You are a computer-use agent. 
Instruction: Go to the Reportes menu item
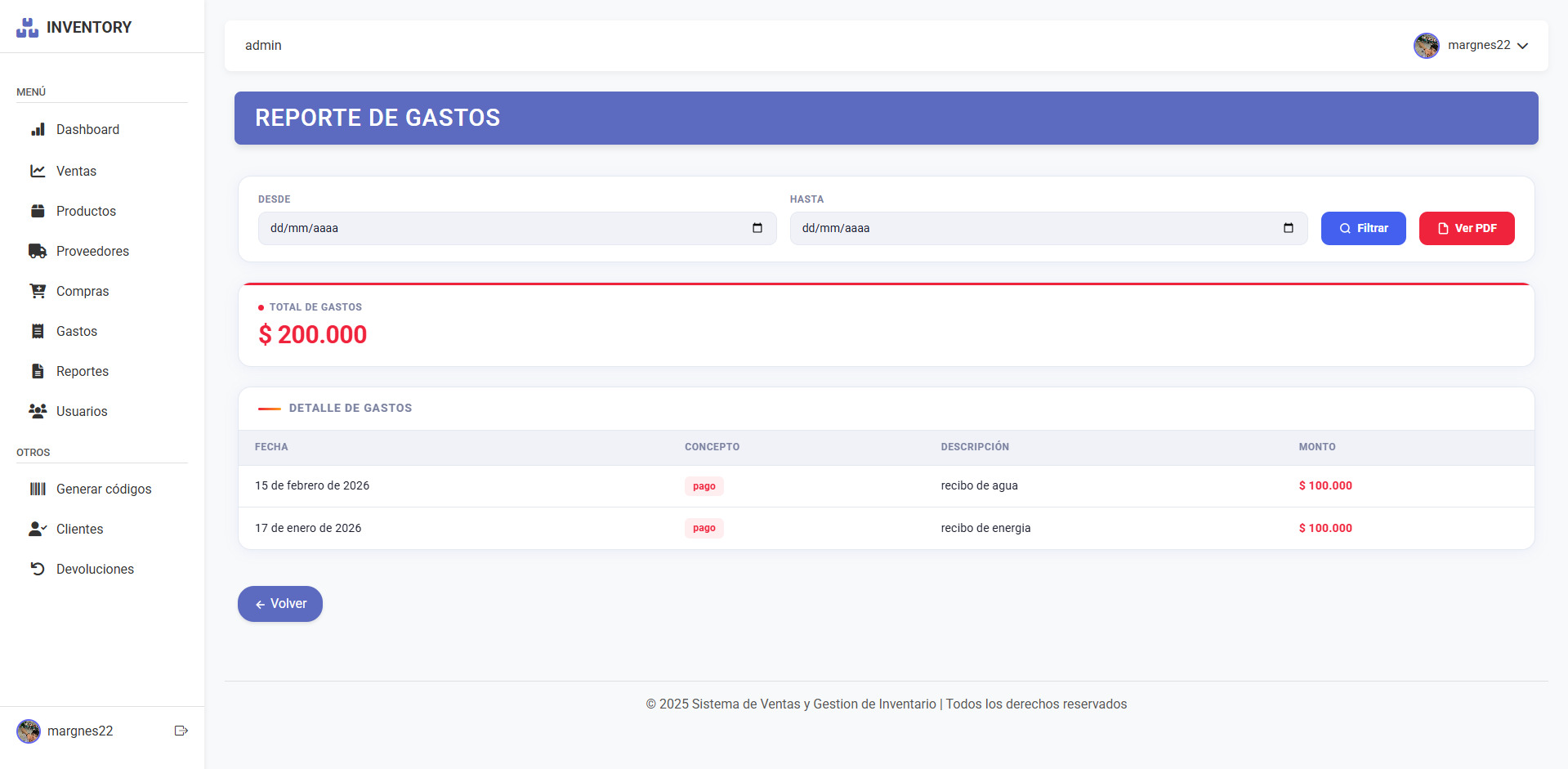coord(82,371)
